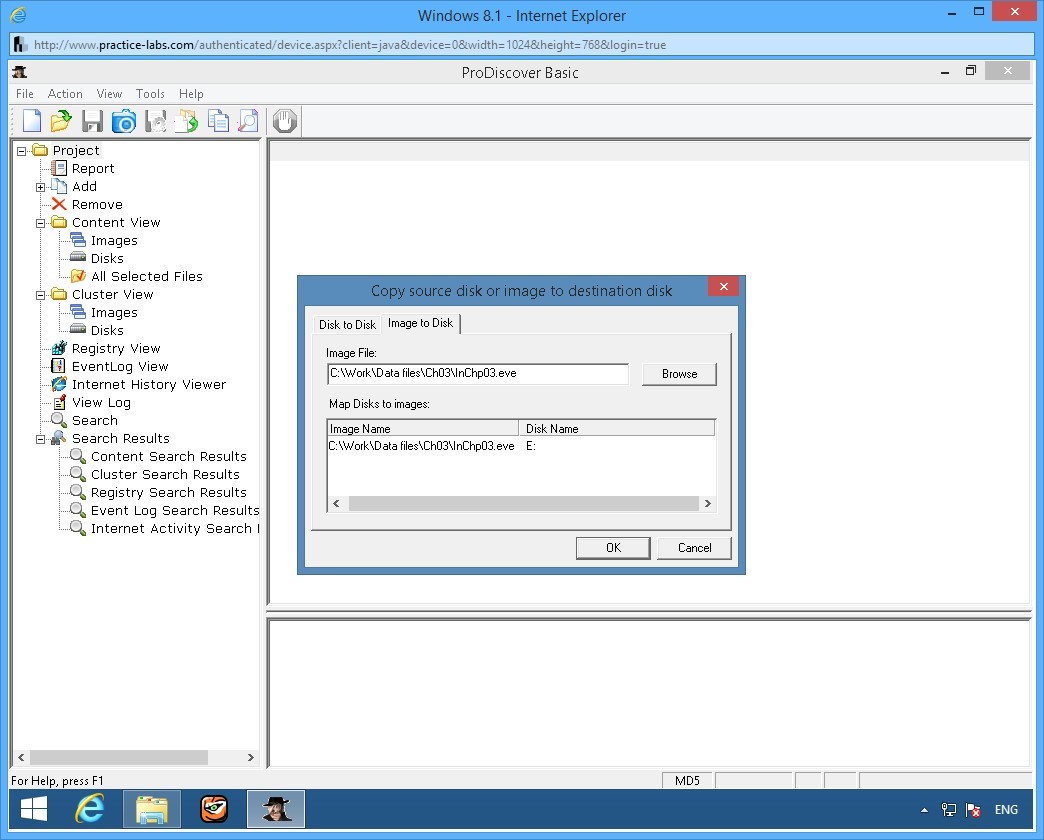The width and height of the screenshot is (1044, 840).
Task: Open the Tools menu
Action: click(150, 94)
